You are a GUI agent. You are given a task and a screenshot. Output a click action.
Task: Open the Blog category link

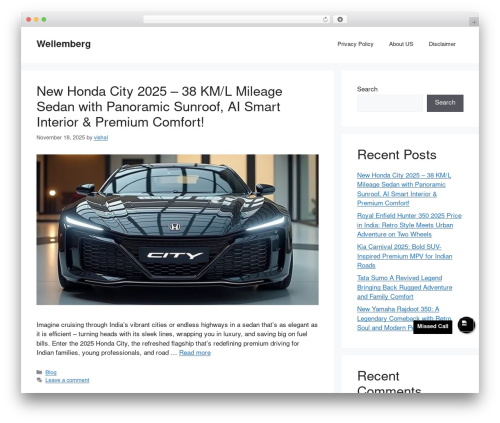[51, 372]
